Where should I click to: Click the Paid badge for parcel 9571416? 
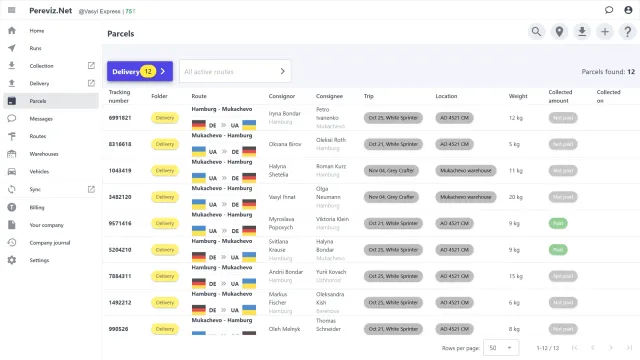[558, 223]
